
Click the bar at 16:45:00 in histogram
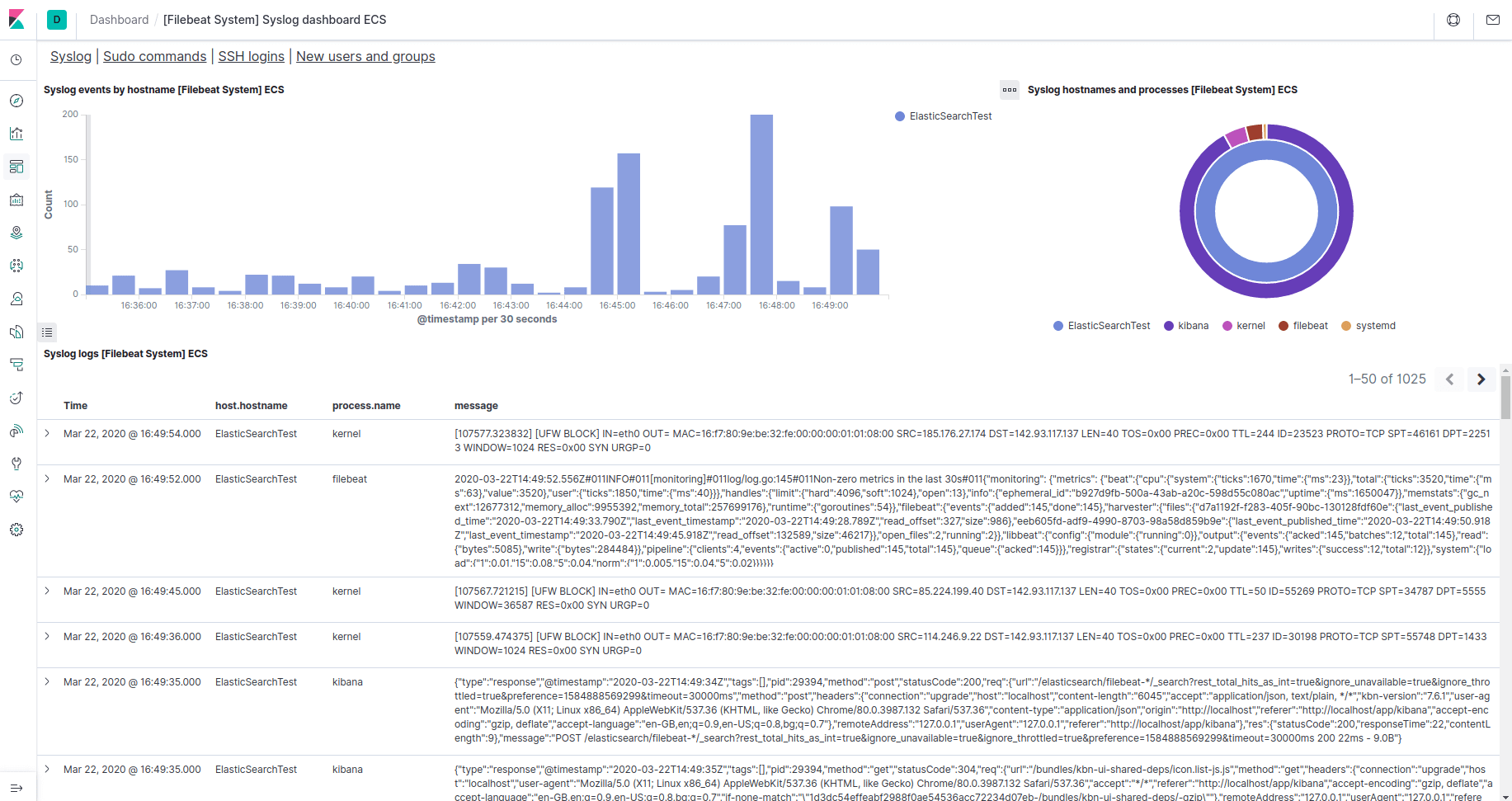629,224
